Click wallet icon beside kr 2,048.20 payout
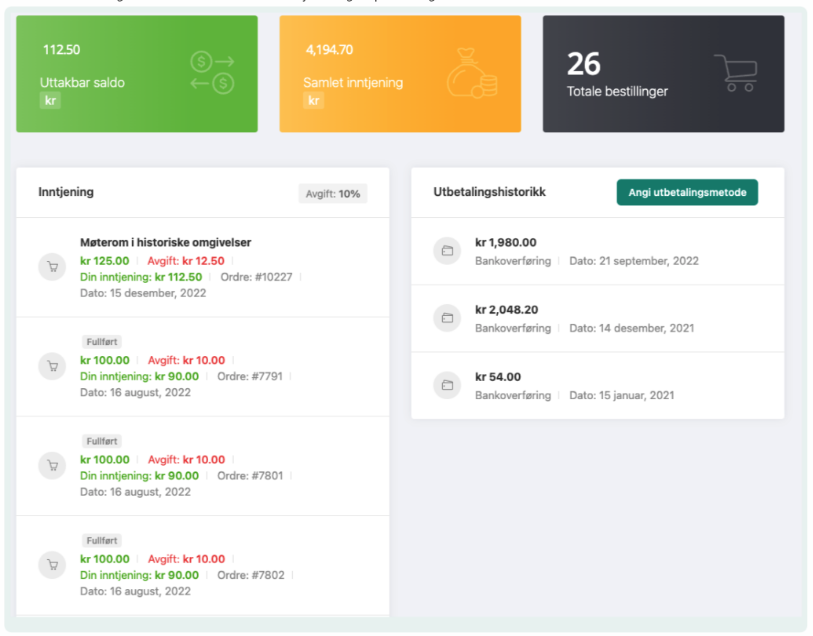 (447, 318)
